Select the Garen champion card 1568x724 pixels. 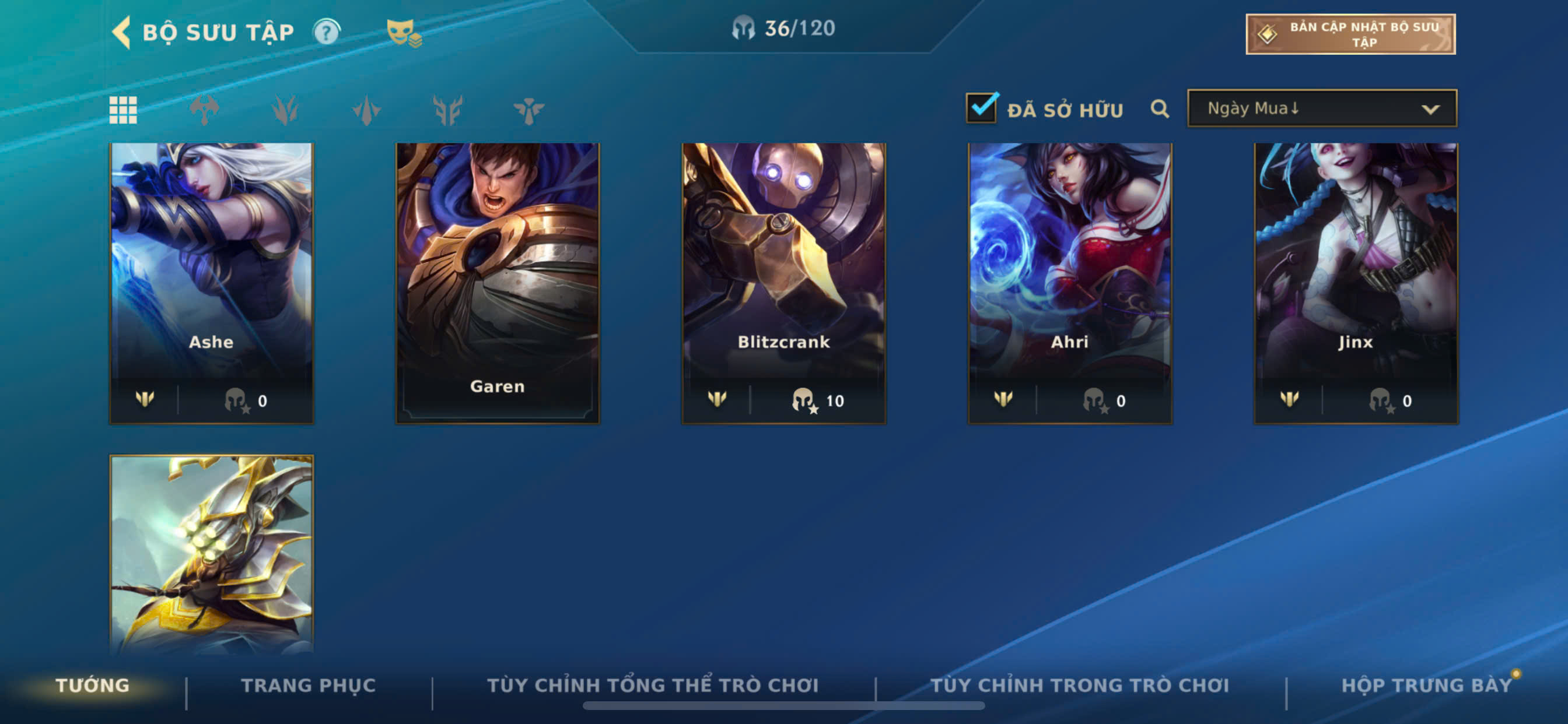[498, 283]
